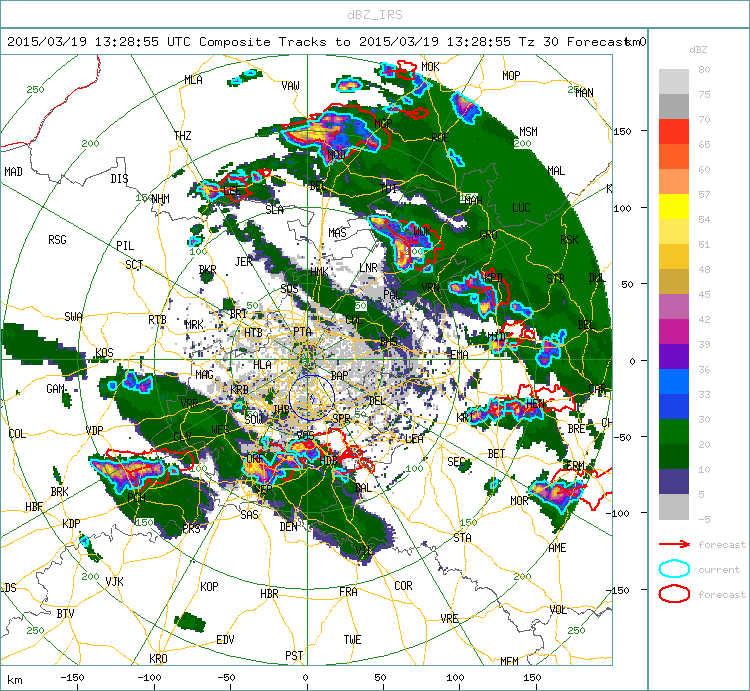Select the magenta 39–42 dBZ legend color

(673, 331)
